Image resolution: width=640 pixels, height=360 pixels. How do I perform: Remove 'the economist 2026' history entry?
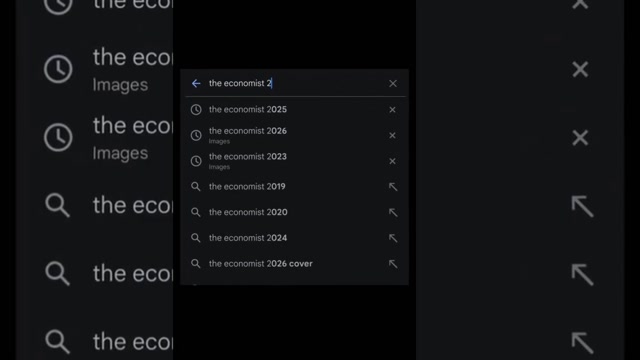(x=392, y=135)
